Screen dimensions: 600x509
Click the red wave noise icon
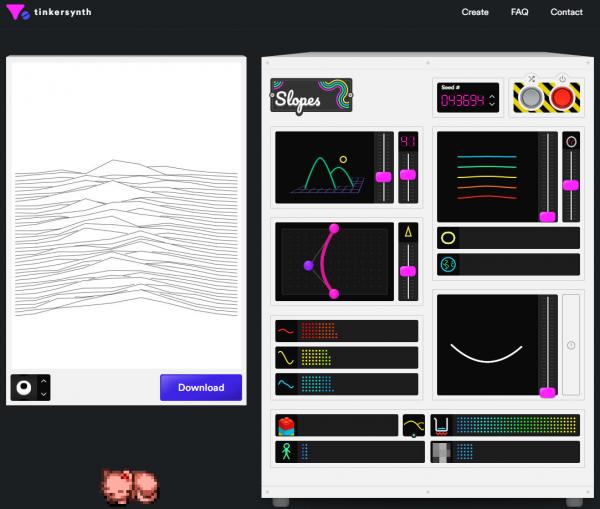click(x=286, y=331)
